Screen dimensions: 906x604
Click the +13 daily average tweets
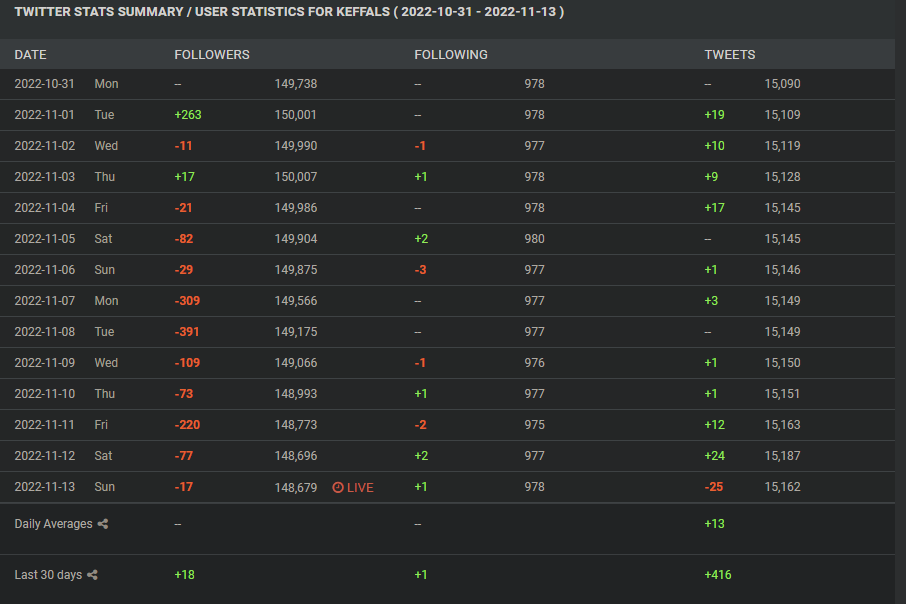pyautogui.click(x=714, y=524)
